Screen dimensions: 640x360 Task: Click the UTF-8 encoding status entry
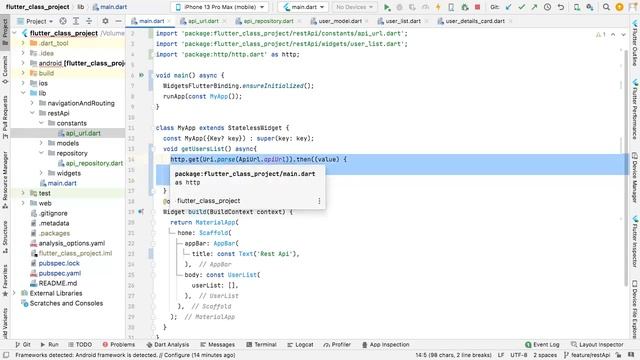pos(519,355)
